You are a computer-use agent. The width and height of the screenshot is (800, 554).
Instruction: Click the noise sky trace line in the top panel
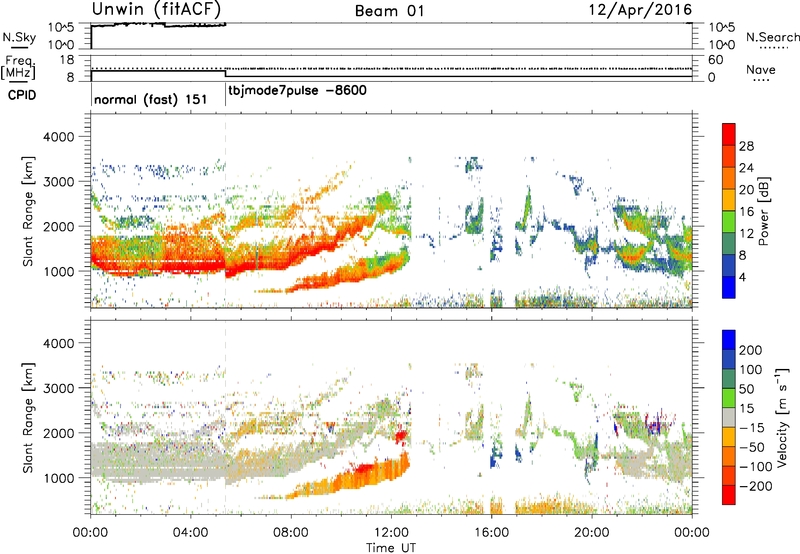point(158,24)
